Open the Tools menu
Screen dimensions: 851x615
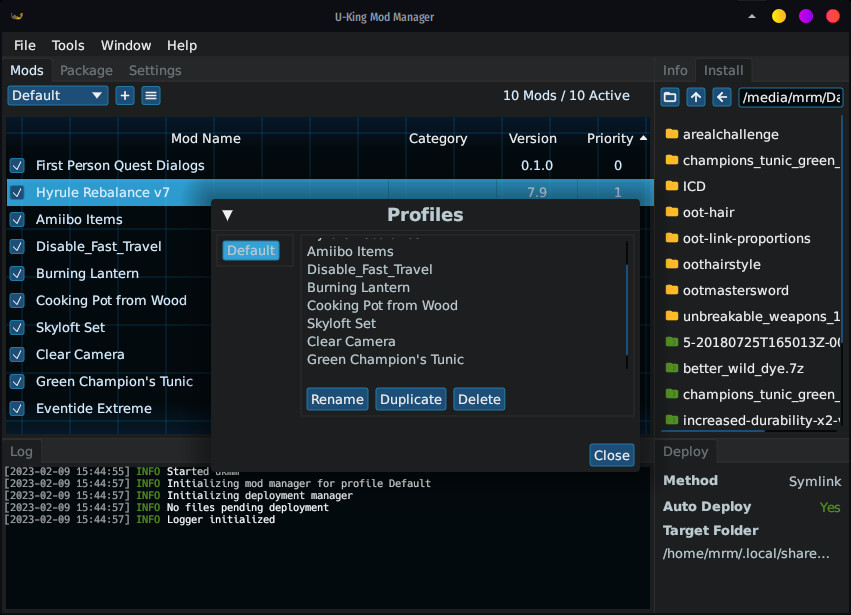click(67, 45)
